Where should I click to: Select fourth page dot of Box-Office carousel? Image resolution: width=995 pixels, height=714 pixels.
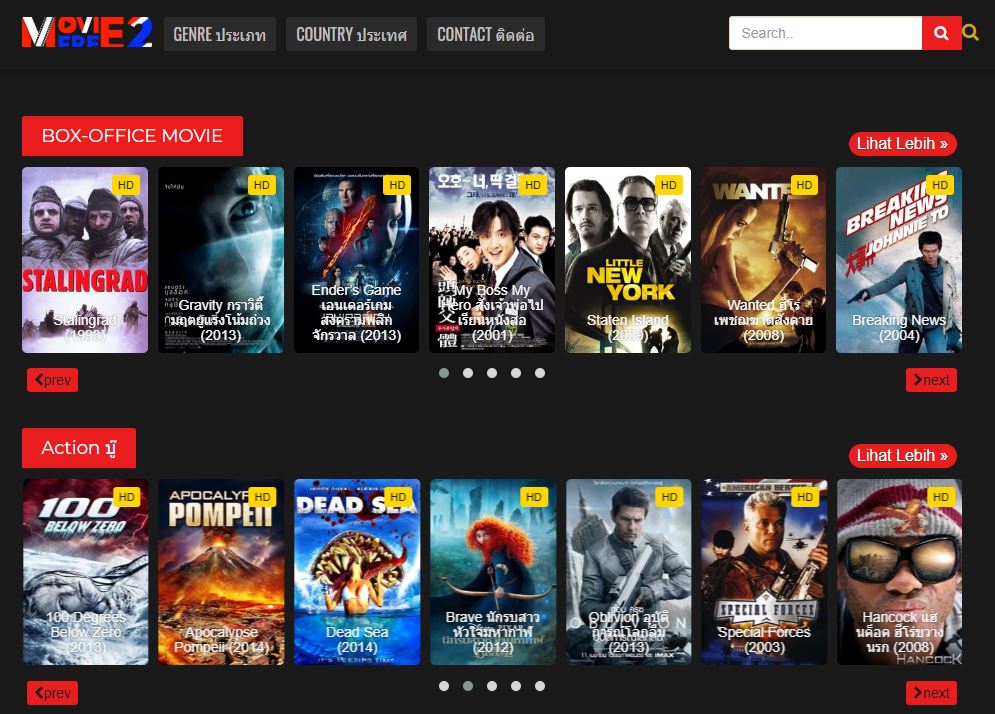516,373
